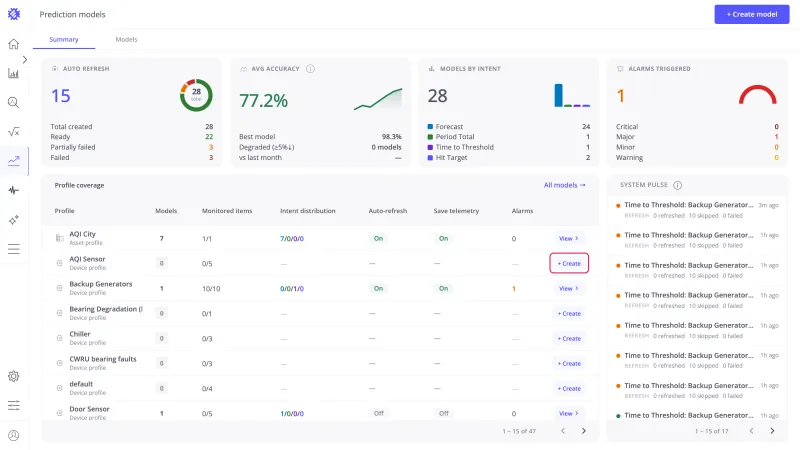
Task: Open the gear settings sidebar icon
Action: click(14, 377)
